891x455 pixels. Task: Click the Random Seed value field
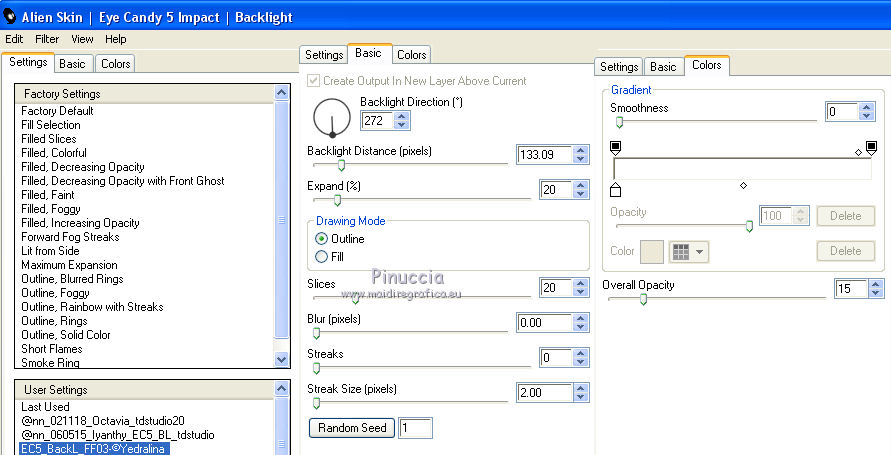tap(415, 428)
